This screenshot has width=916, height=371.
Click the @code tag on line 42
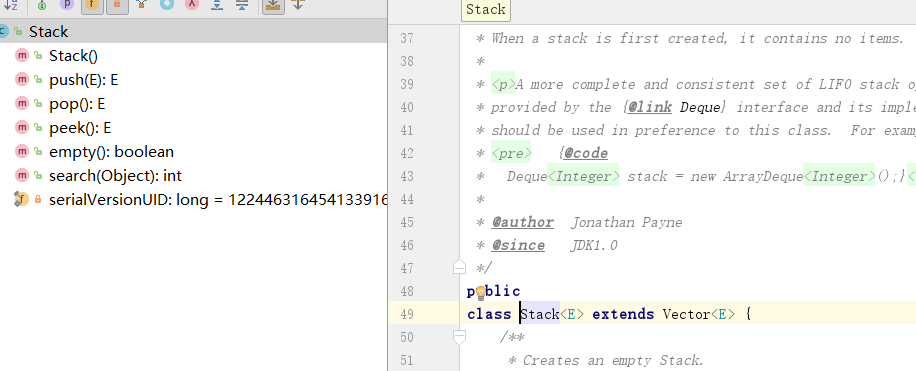586,153
